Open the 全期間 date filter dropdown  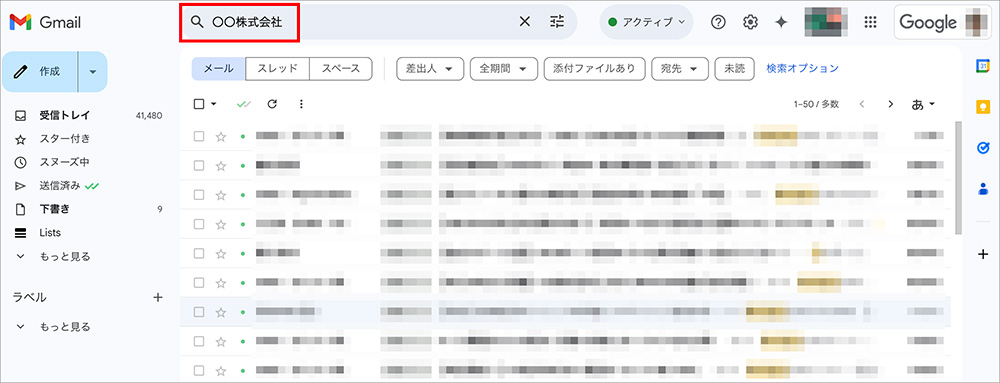(504, 69)
